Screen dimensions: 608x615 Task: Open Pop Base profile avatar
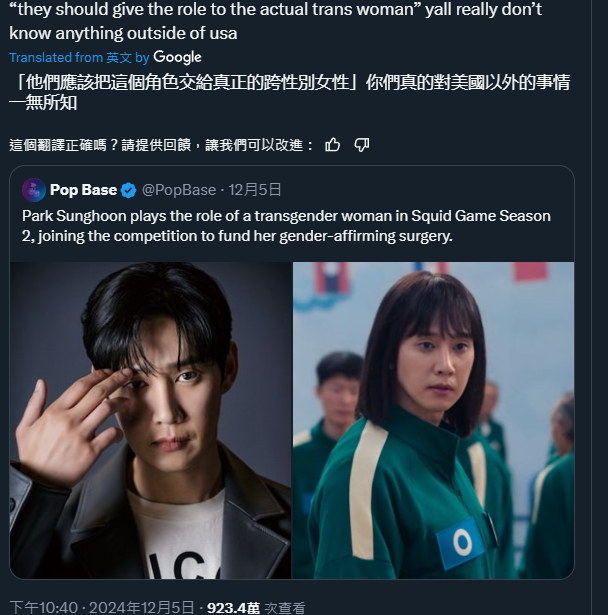tap(34, 190)
